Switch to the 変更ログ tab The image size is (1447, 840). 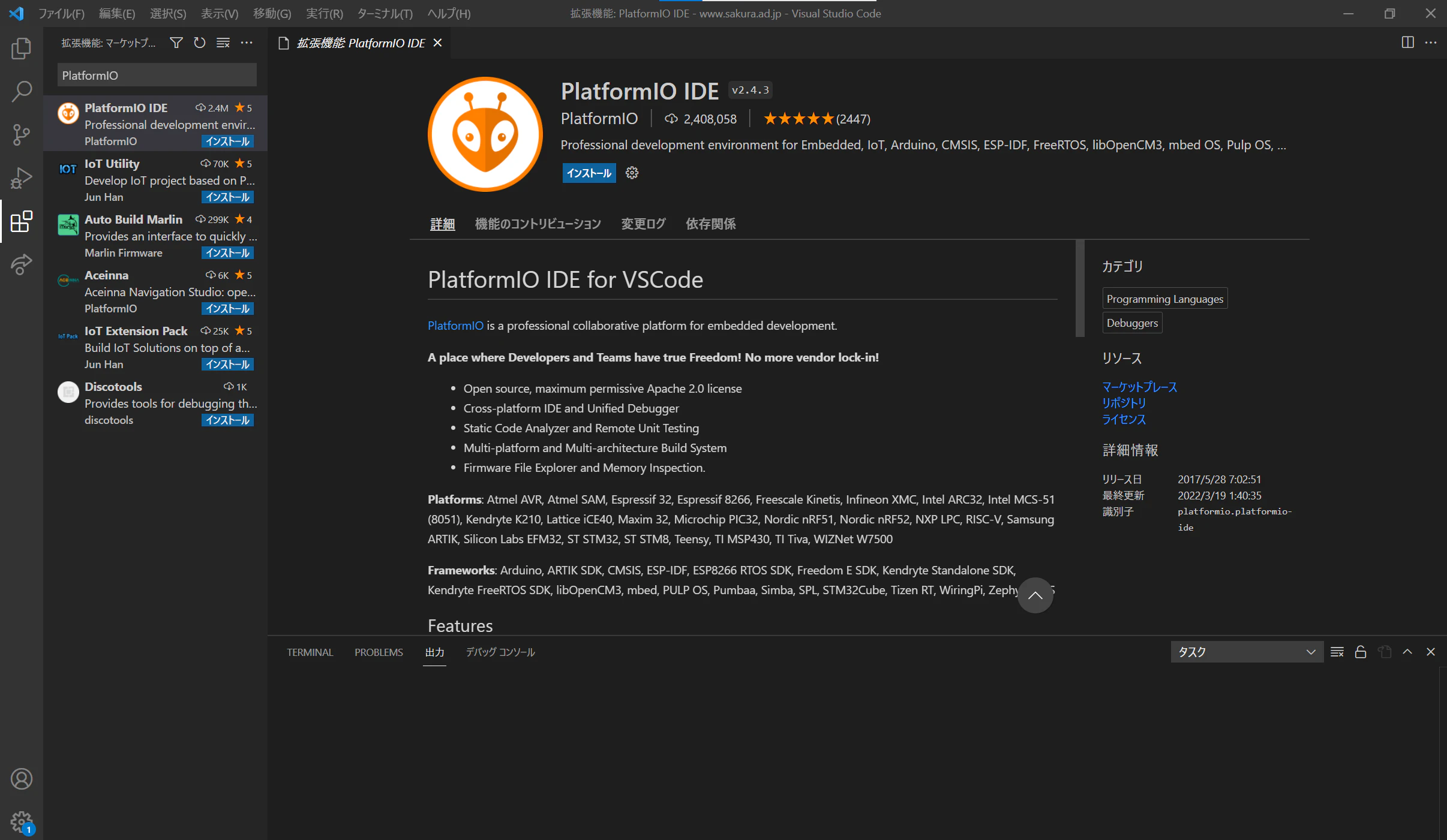[x=643, y=224]
